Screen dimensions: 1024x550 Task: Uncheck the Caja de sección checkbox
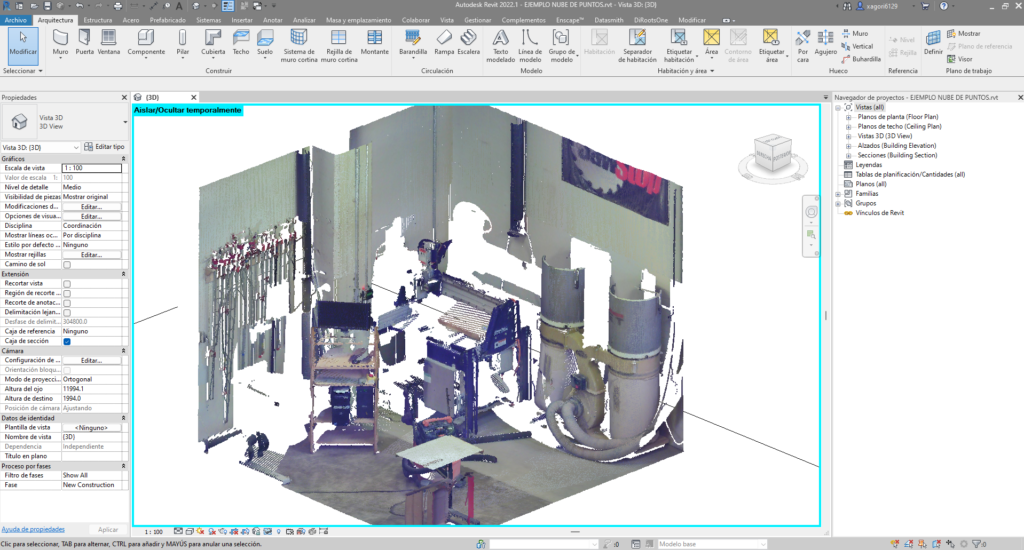[67, 341]
